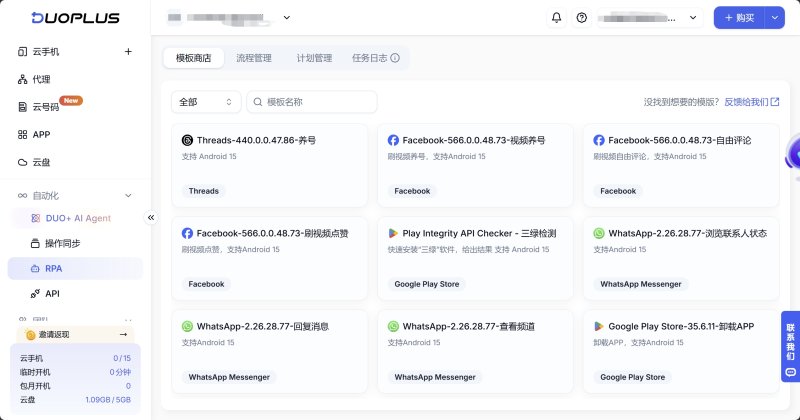Click the 云号码 icon
Viewport: 800px width, 420px height.
pyautogui.click(x=22, y=107)
